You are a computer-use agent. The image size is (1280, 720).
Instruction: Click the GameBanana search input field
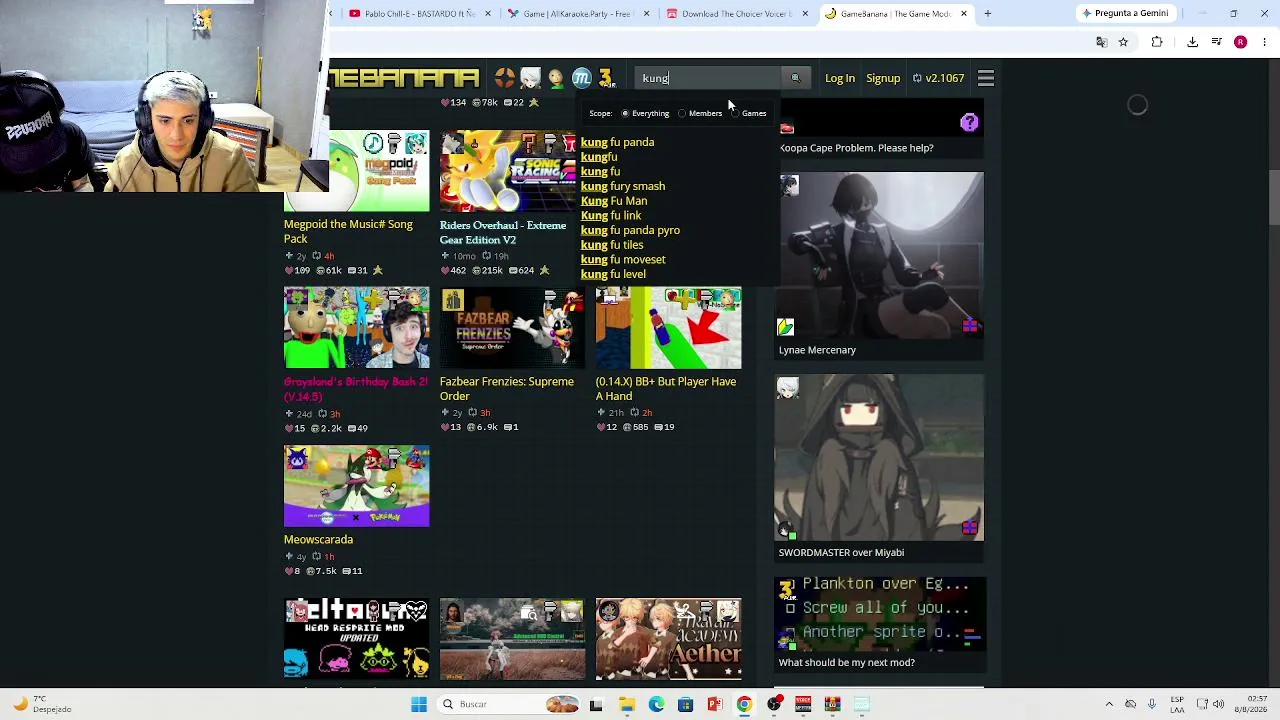708,78
